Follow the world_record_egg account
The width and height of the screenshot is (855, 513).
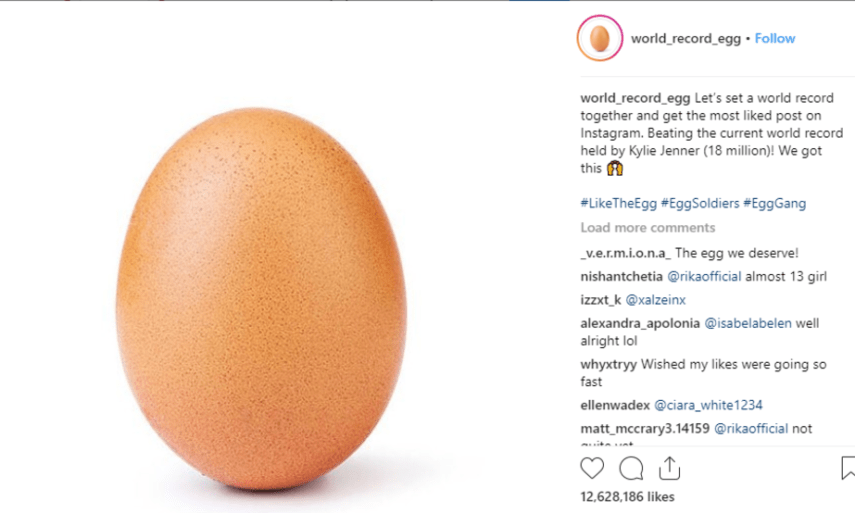coord(775,38)
